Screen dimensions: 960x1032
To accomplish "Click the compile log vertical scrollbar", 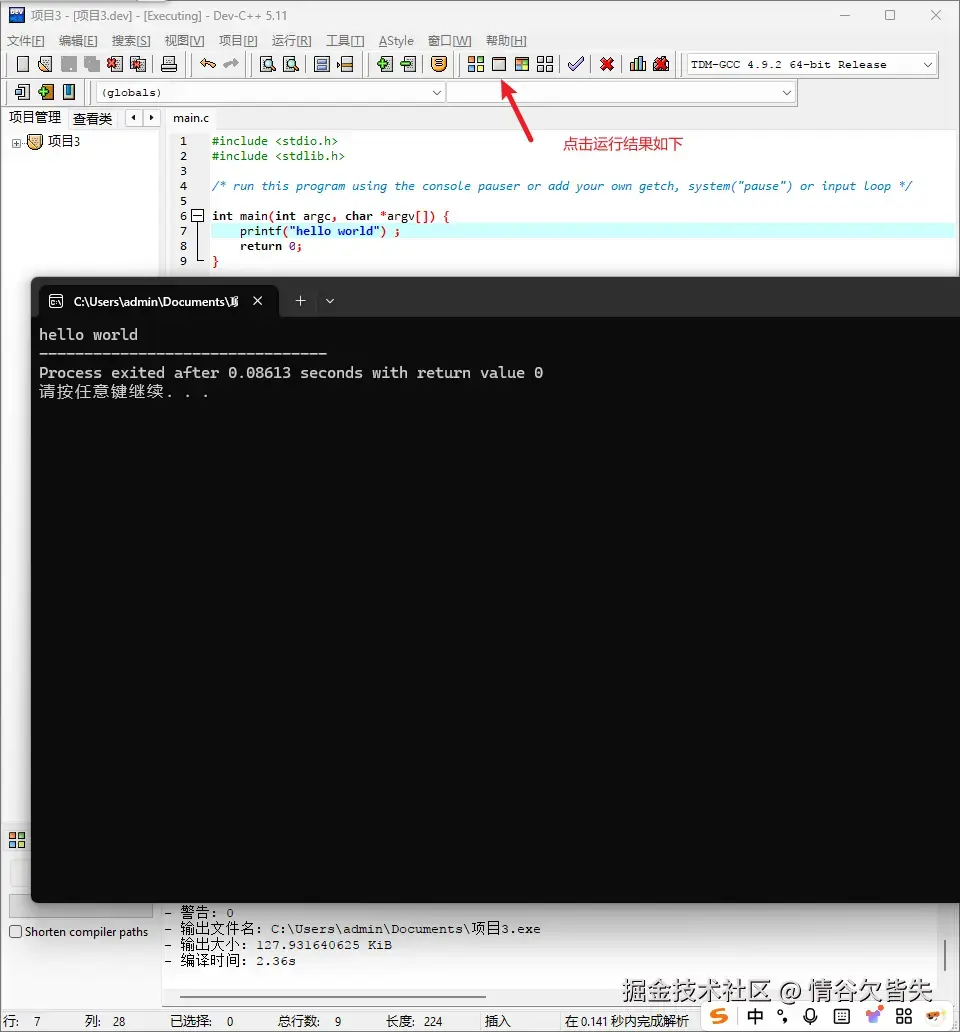I will (x=945, y=954).
